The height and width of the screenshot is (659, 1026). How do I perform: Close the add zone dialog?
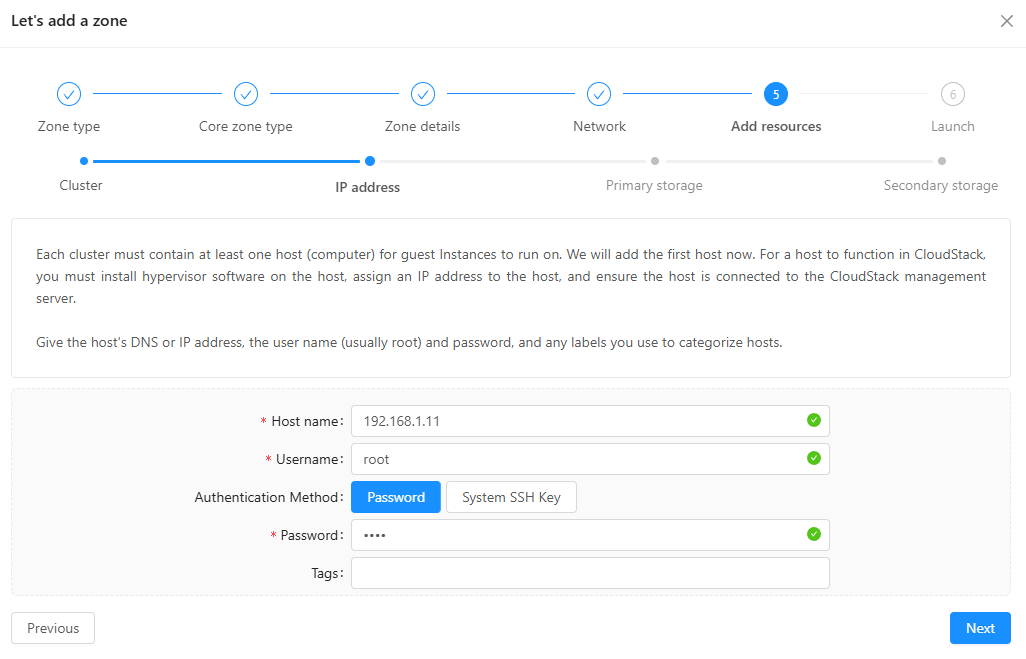coord(1006,21)
